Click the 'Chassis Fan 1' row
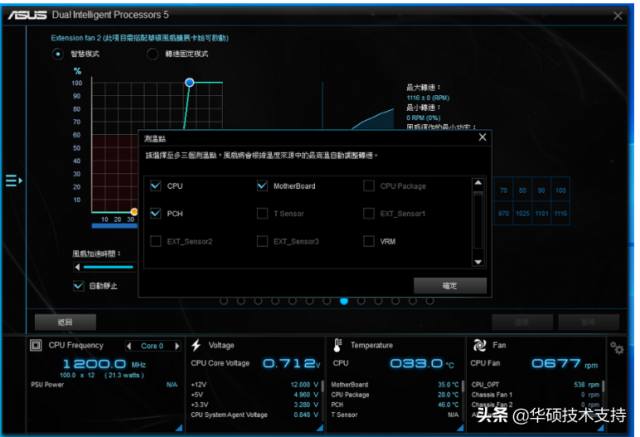This screenshot has height=437, width=640. [536, 395]
